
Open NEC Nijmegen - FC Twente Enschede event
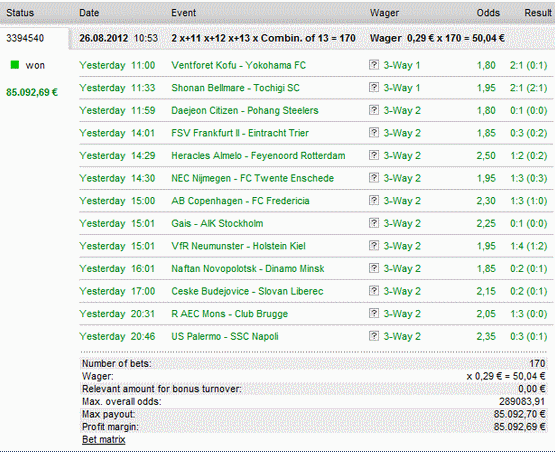pyautogui.click(x=253, y=178)
